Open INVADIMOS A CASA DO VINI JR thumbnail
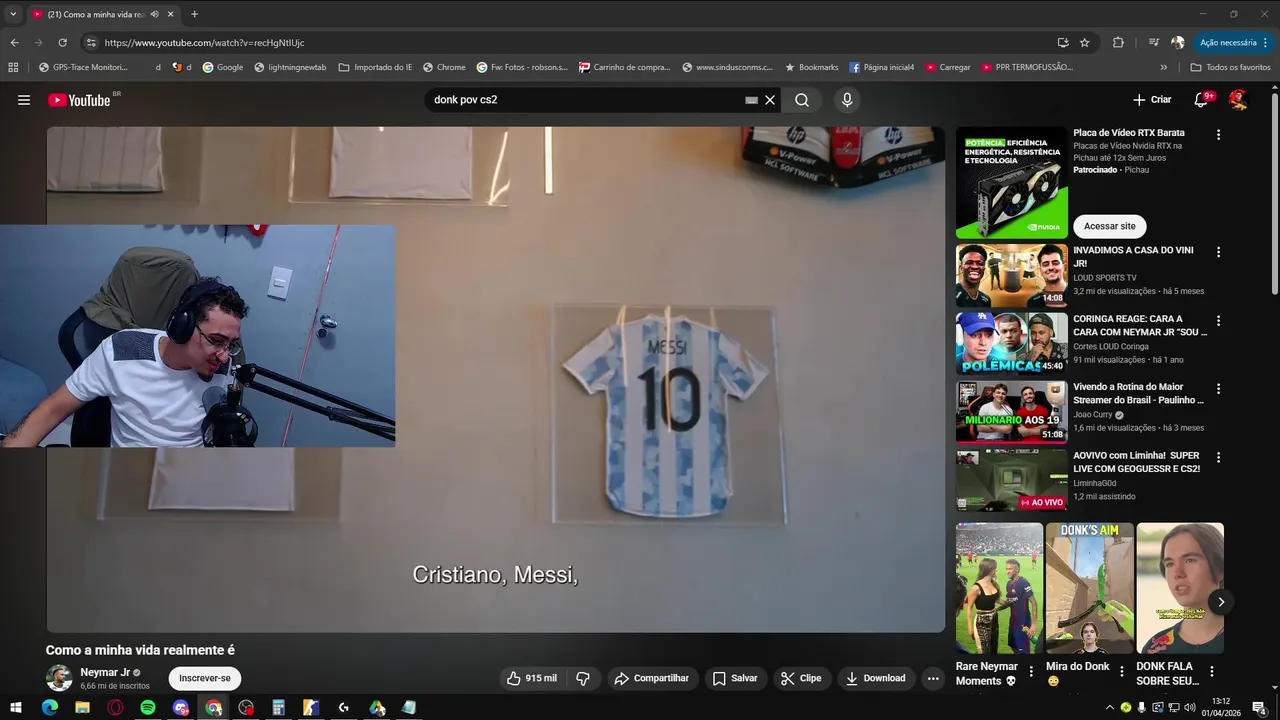1280x720 pixels. 1011,275
